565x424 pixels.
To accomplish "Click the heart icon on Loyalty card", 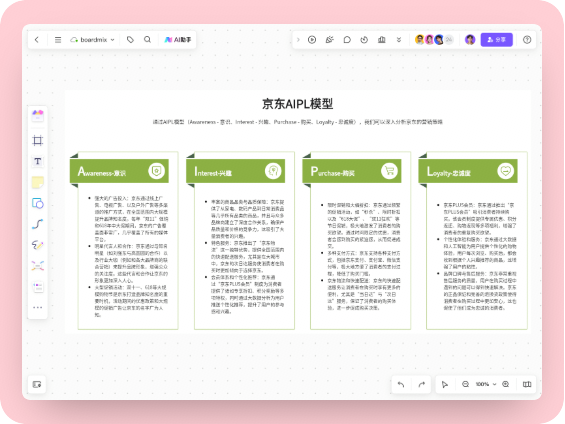I will [x=506, y=171].
